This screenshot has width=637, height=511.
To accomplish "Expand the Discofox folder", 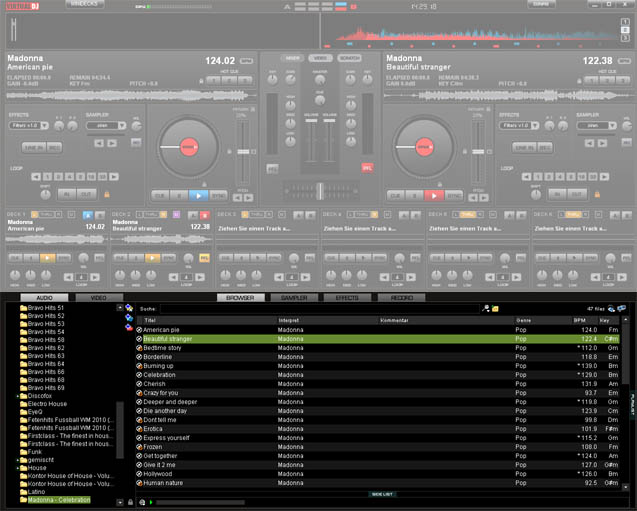I will click(x=18, y=396).
